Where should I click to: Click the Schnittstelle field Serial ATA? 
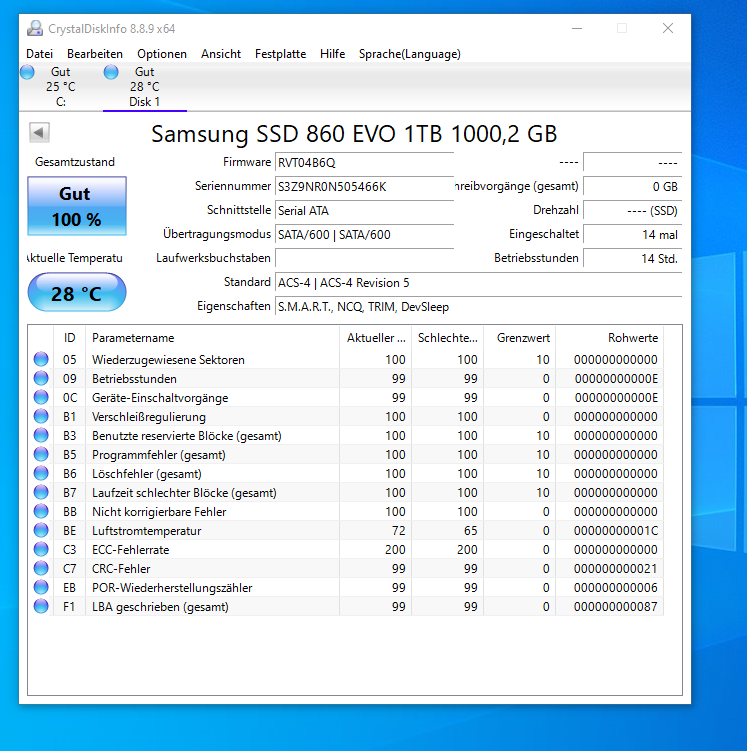pos(364,211)
